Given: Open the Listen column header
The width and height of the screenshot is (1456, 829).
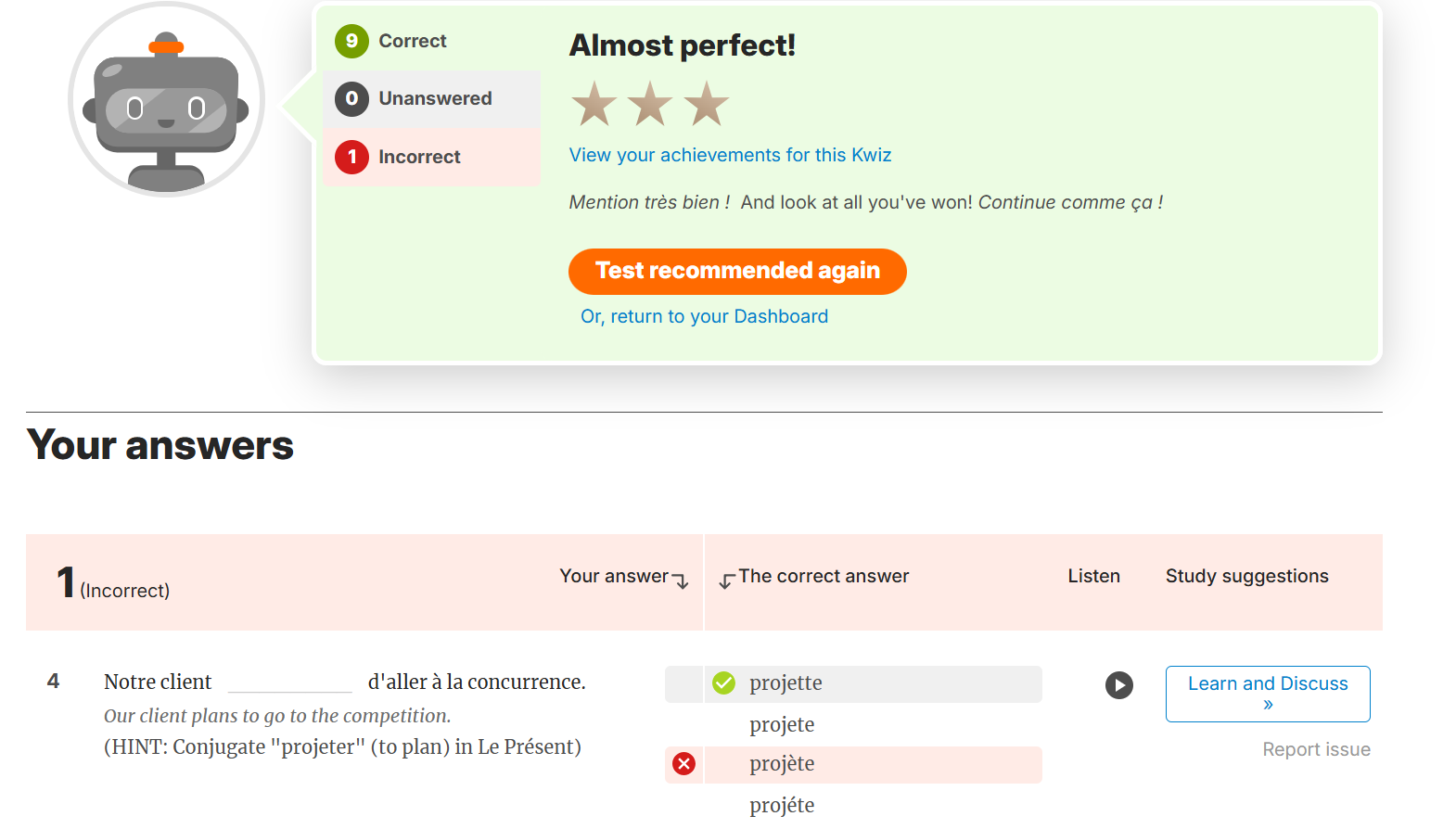Looking at the screenshot, I should [x=1093, y=576].
